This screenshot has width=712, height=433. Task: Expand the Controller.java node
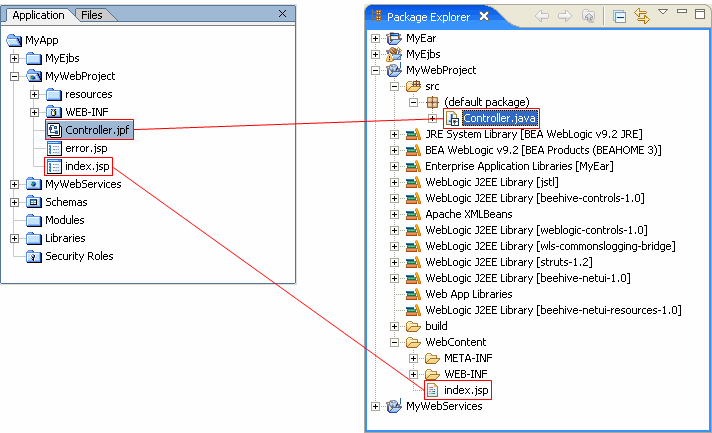click(x=432, y=118)
